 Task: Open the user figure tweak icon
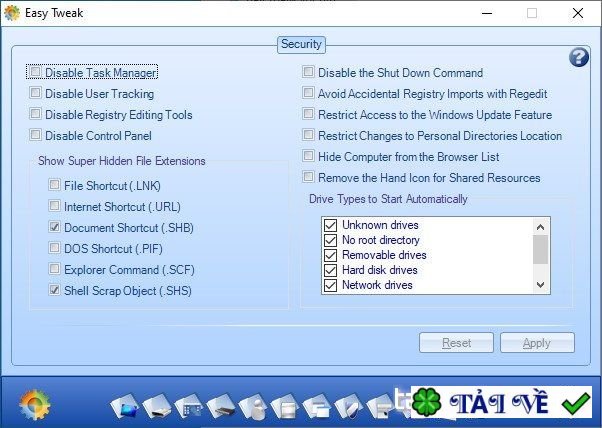tap(254, 406)
